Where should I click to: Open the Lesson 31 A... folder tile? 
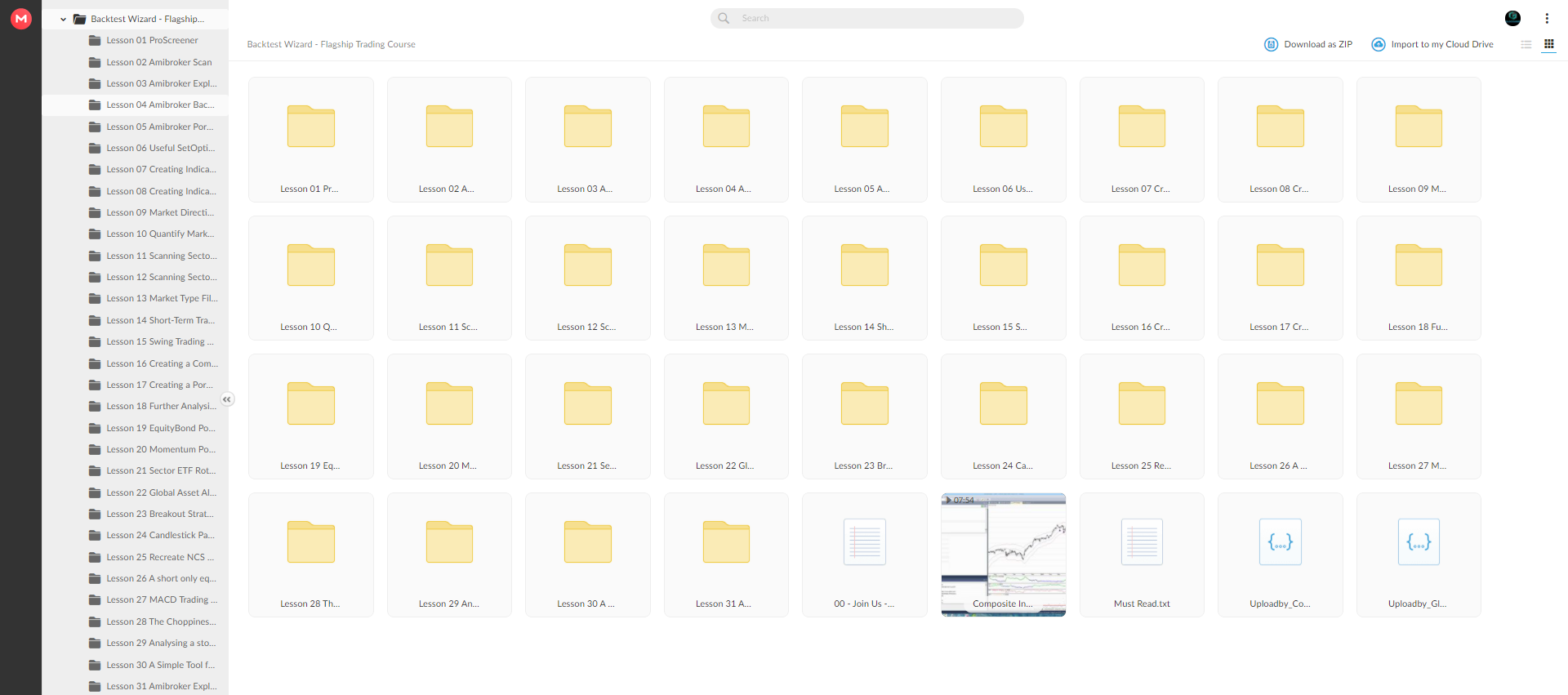726,555
